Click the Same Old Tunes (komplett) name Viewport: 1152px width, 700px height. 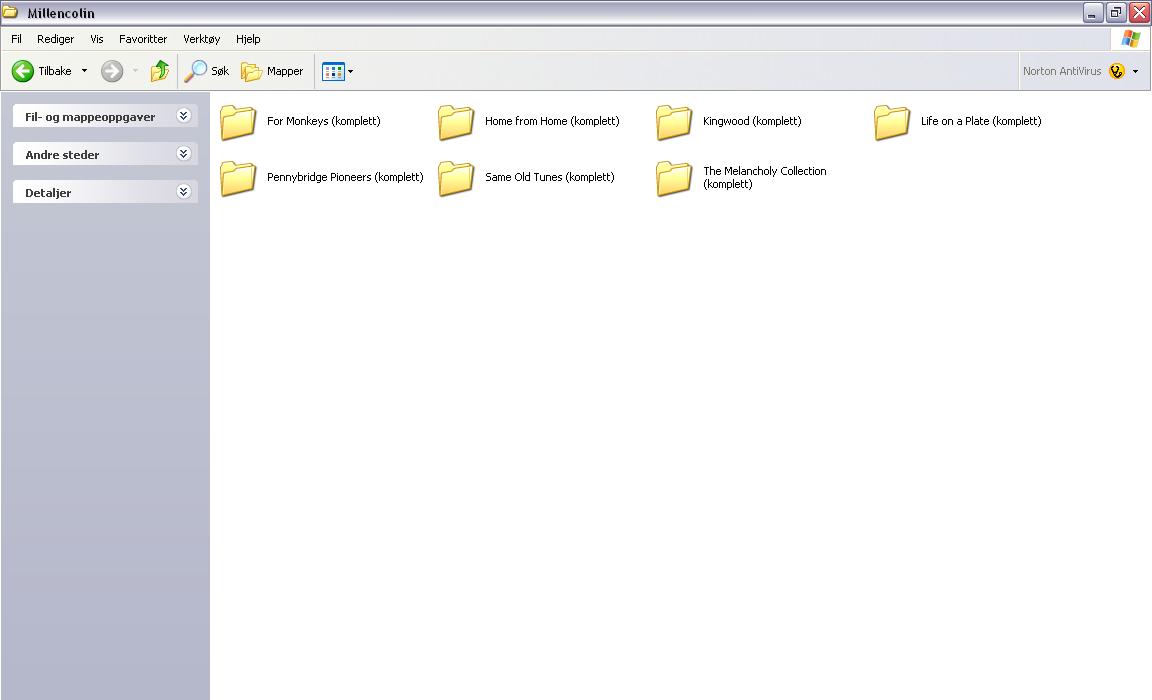[x=550, y=177]
